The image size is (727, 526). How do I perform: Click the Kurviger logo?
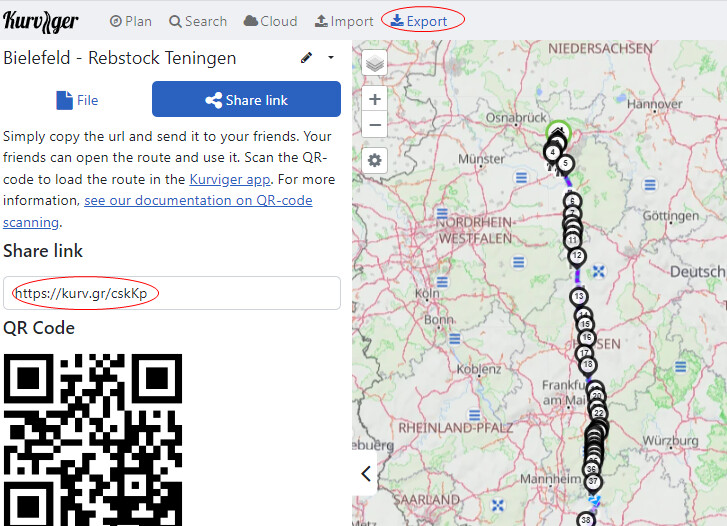41,21
